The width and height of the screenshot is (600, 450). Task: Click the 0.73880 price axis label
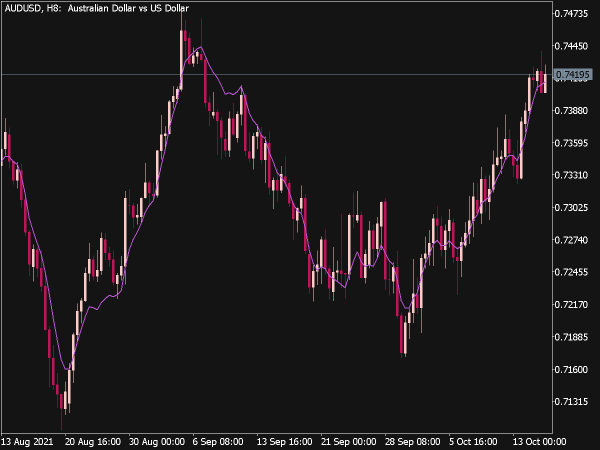tap(571, 111)
